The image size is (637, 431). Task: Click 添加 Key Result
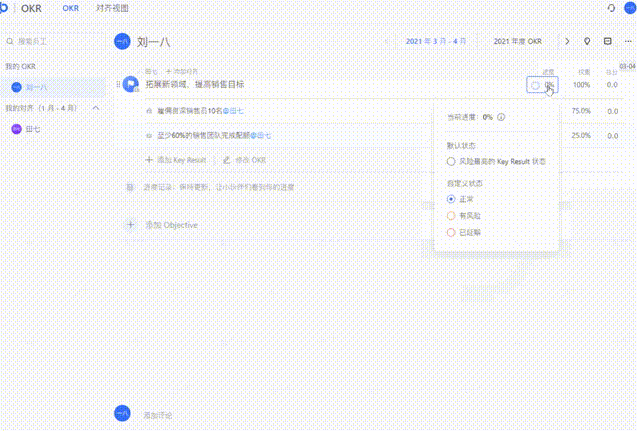coord(176,160)
